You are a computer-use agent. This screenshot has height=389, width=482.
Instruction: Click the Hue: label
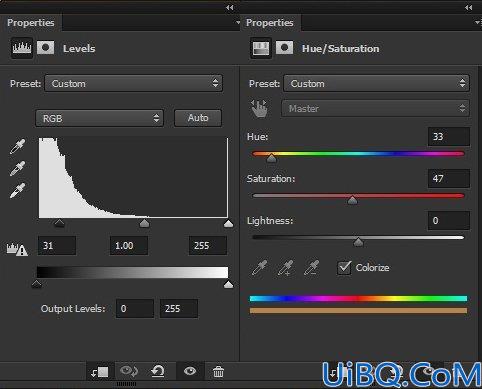[257, 137]
